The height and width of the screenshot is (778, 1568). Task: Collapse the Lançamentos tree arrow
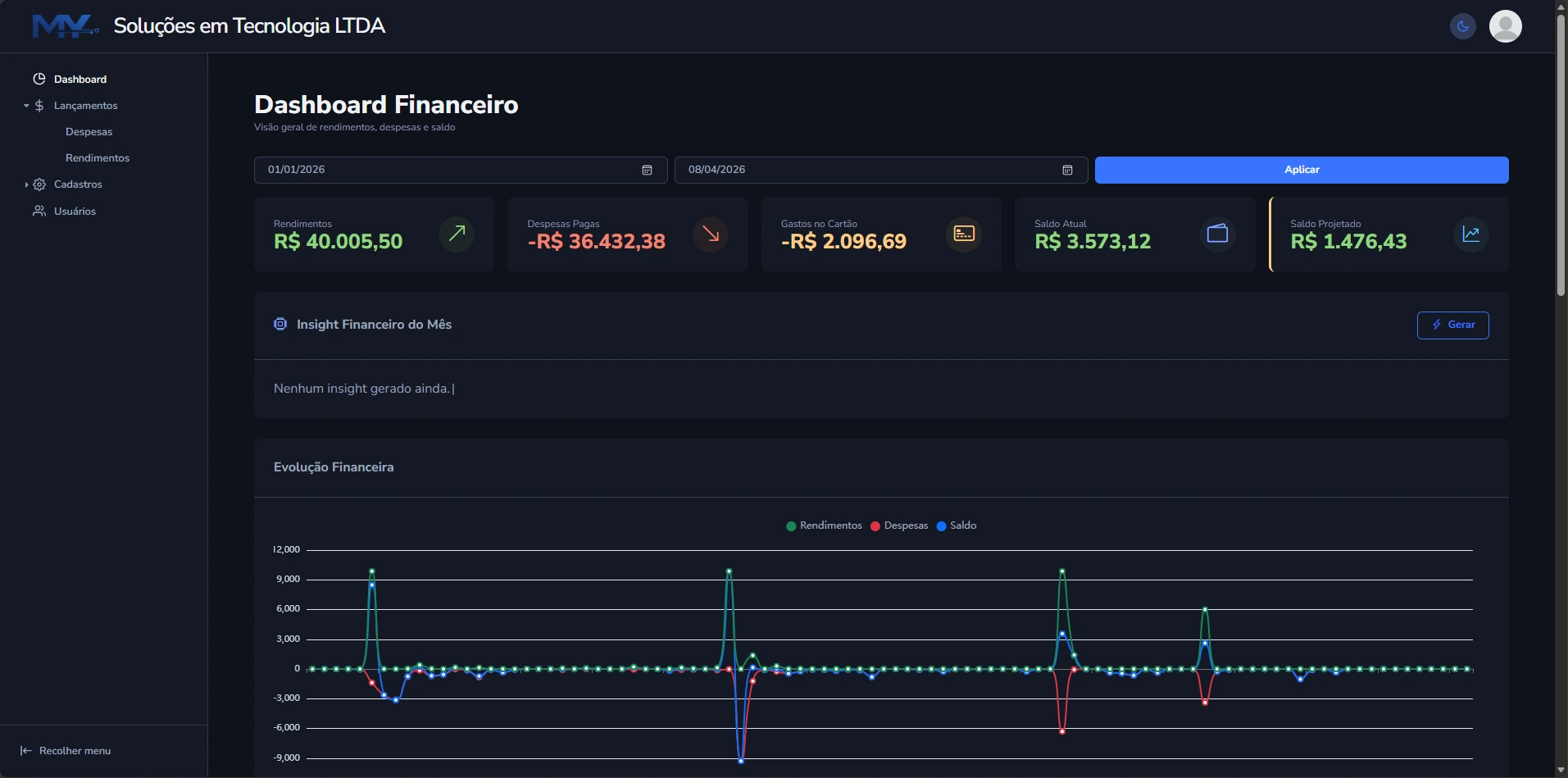coord(26,106)
